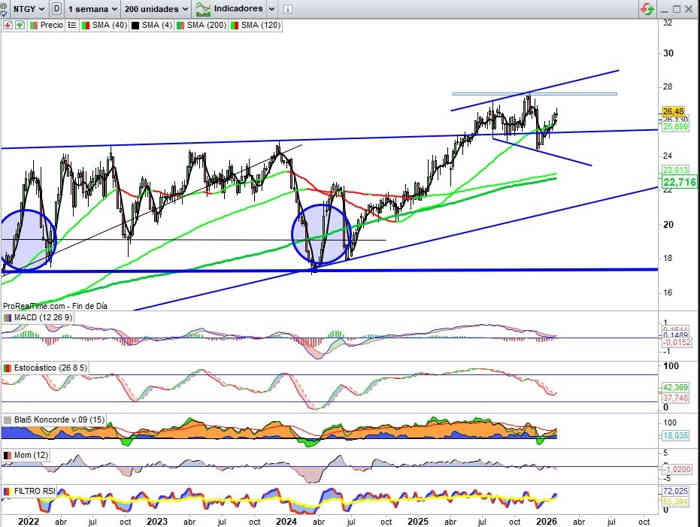
Task: Click the Estocástico (26 8 5) panel icon
Action: point(7,367)
